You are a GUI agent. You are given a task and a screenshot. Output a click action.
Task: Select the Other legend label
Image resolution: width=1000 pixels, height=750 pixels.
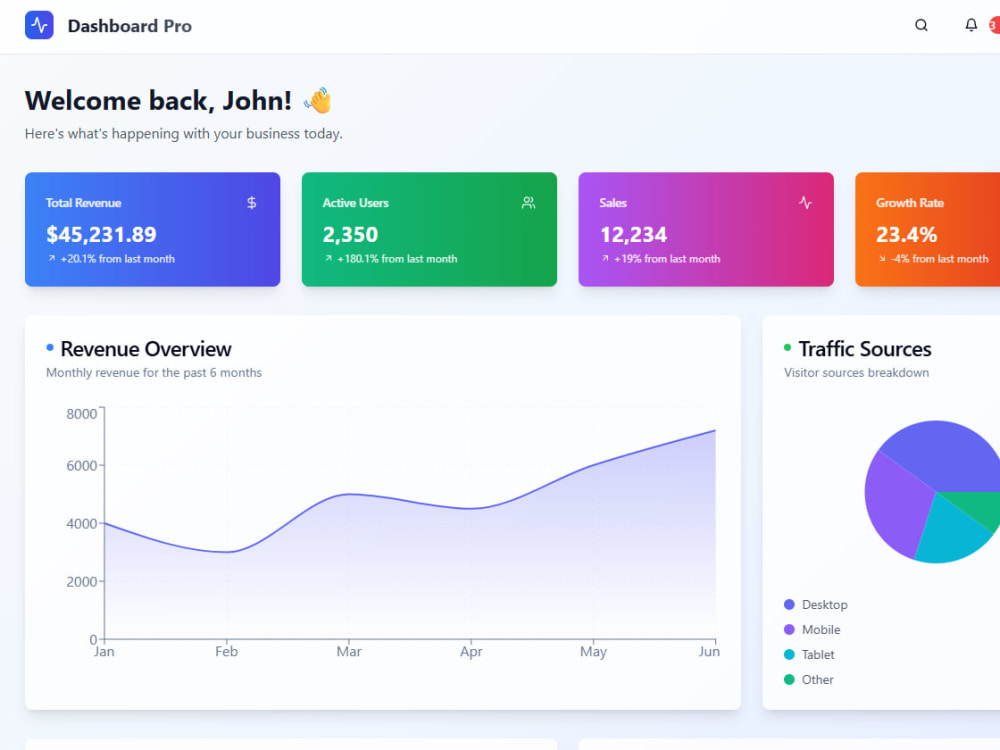click(x=818, y=679)
